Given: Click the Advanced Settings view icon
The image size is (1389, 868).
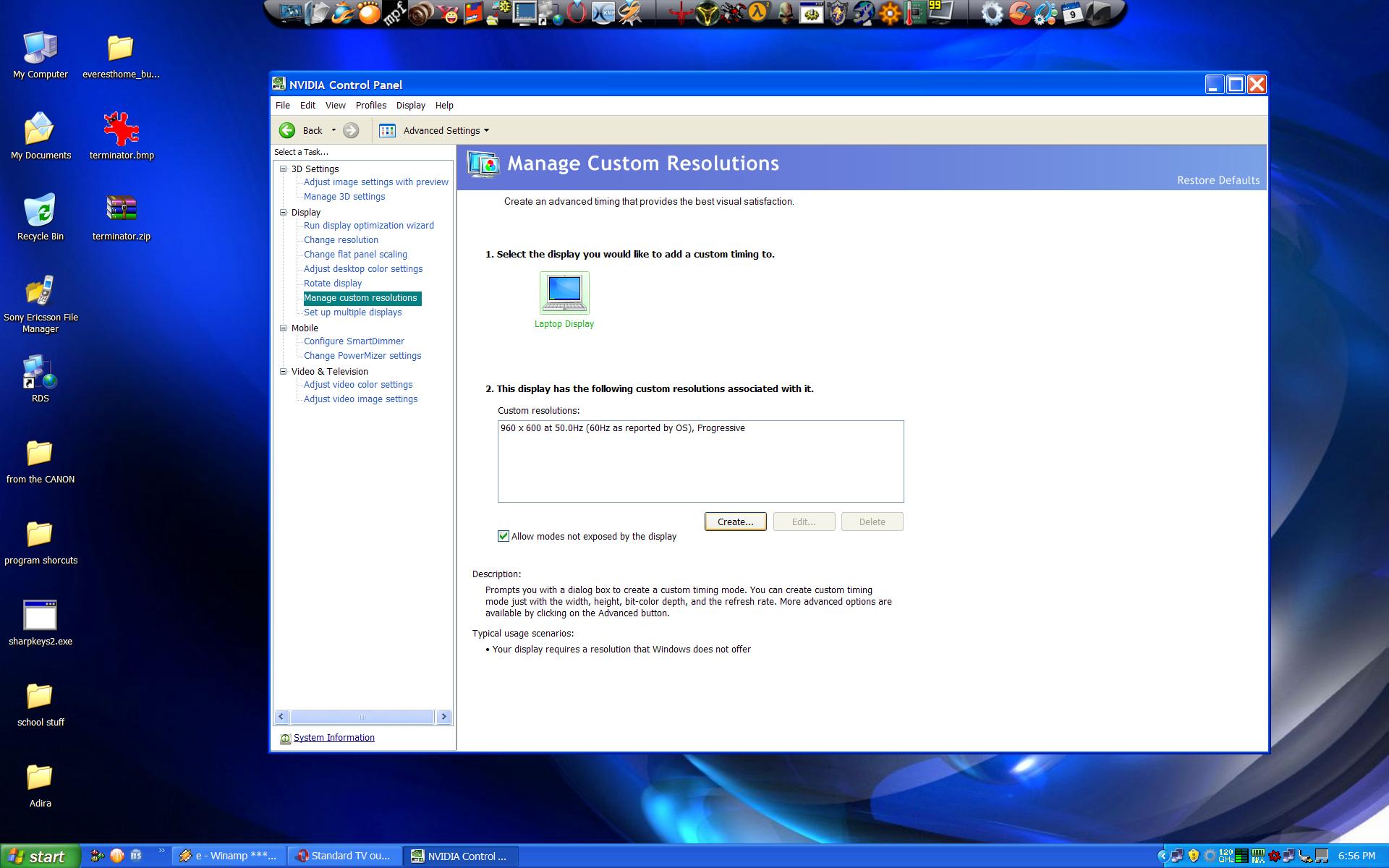Looking at the screenshot, I should point(388,130).
